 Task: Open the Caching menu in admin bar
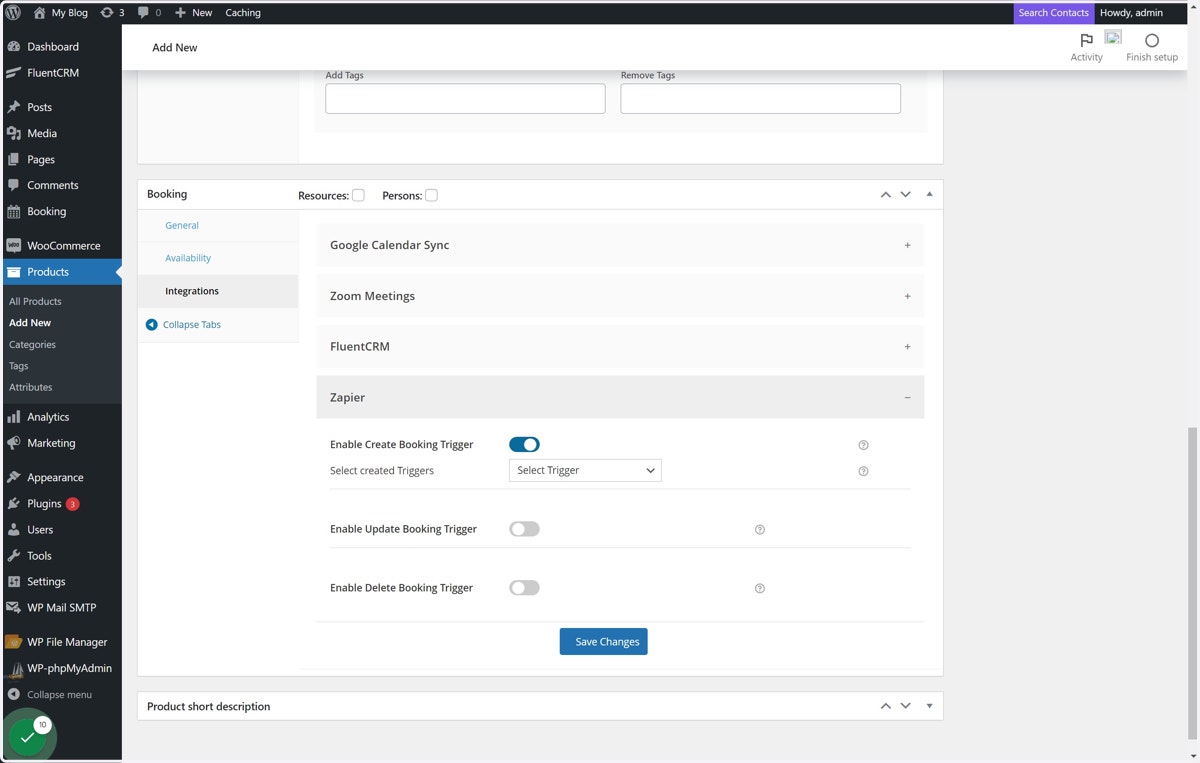(x=242, y=13)
